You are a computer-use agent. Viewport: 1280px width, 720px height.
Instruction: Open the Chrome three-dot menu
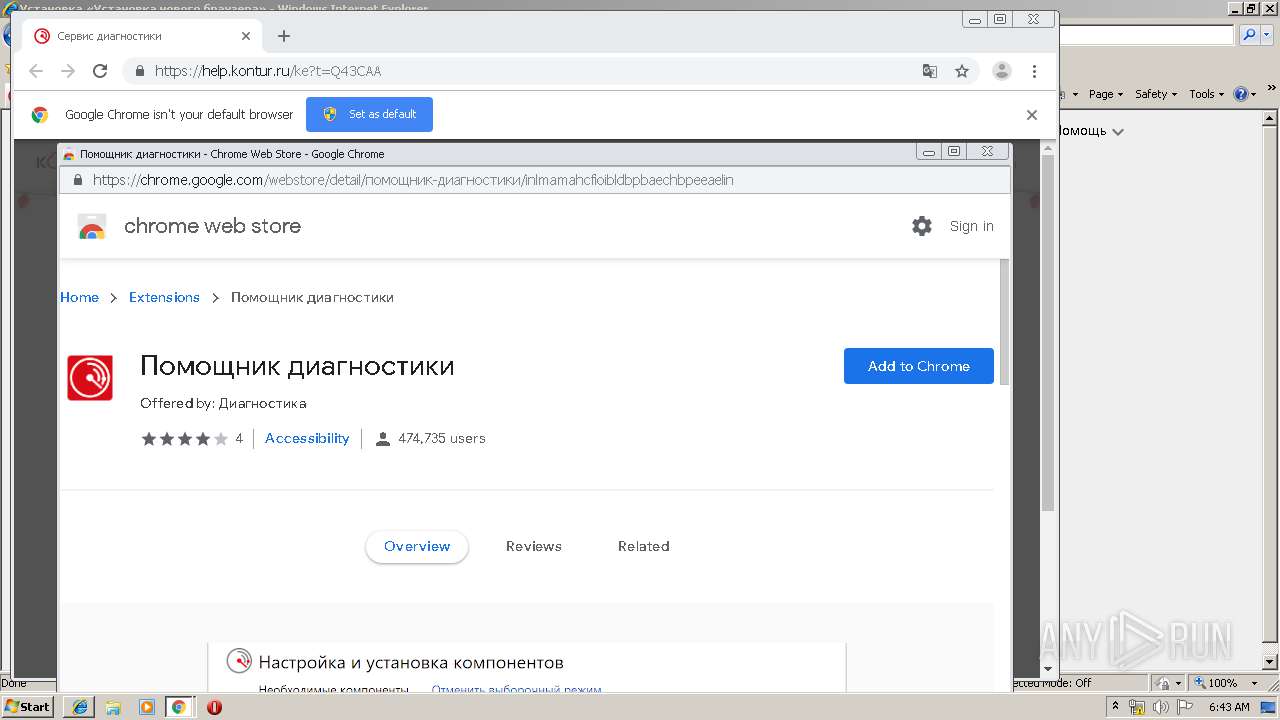1034,71
